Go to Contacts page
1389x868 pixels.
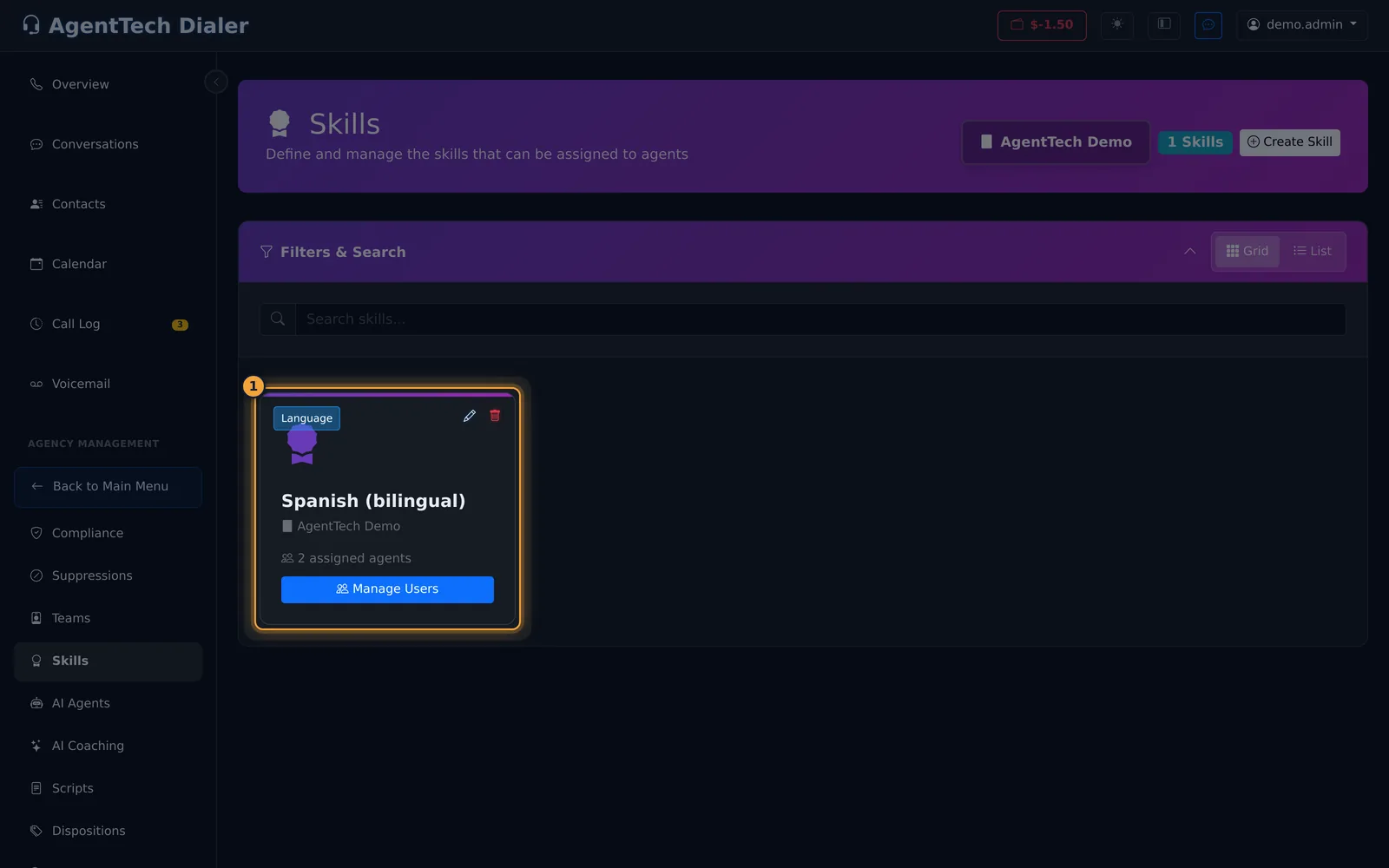pos(109,204)
